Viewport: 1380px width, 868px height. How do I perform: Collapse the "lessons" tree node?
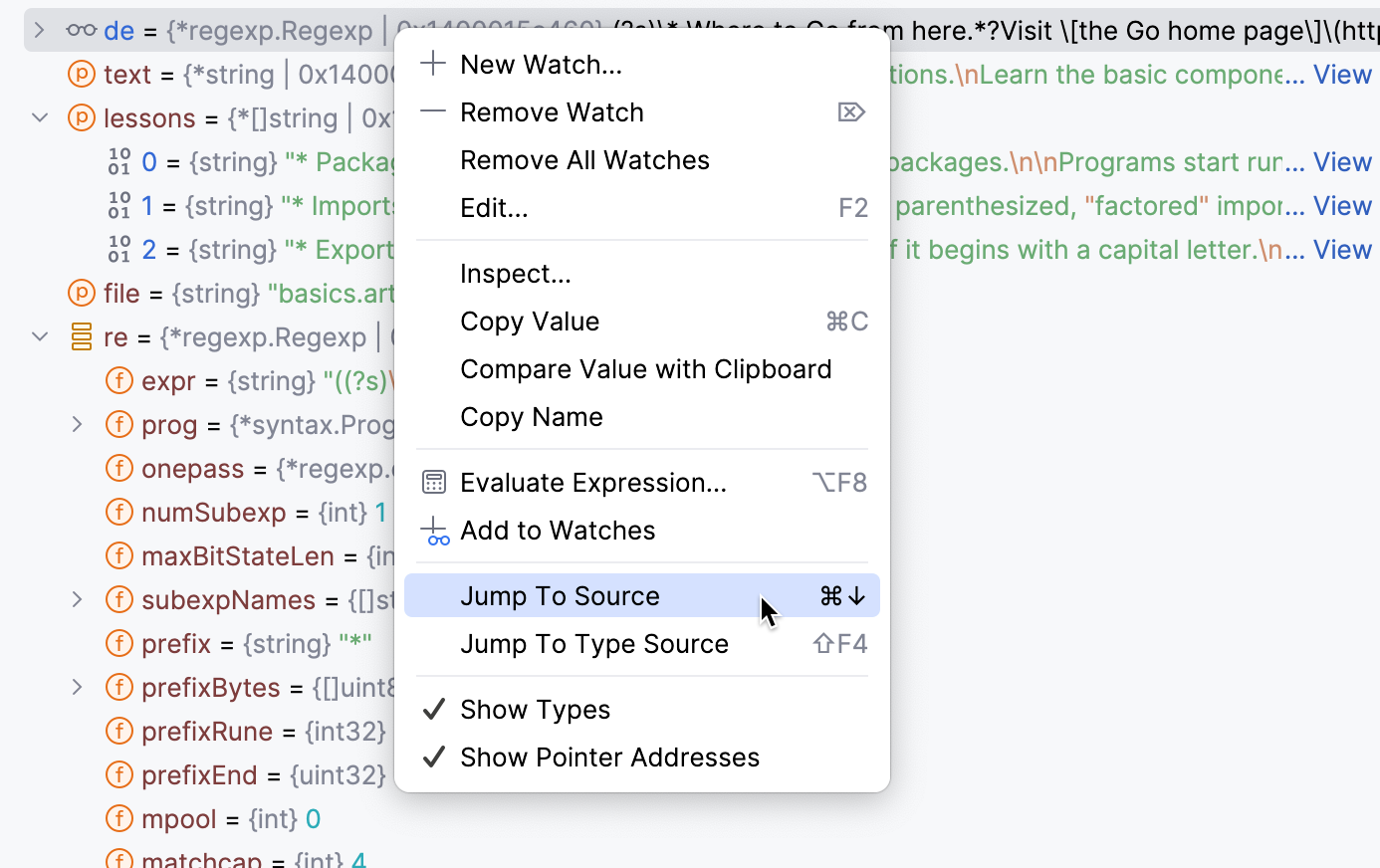click(x=40, y=117)
